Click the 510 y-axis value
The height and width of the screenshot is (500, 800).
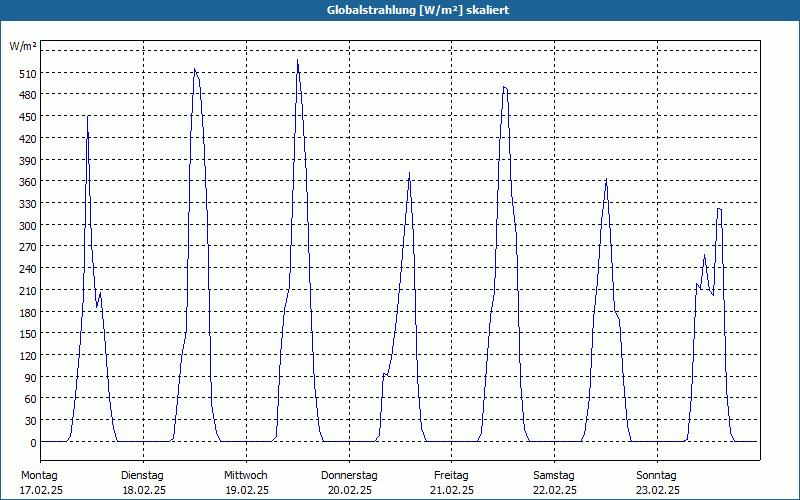28,74
